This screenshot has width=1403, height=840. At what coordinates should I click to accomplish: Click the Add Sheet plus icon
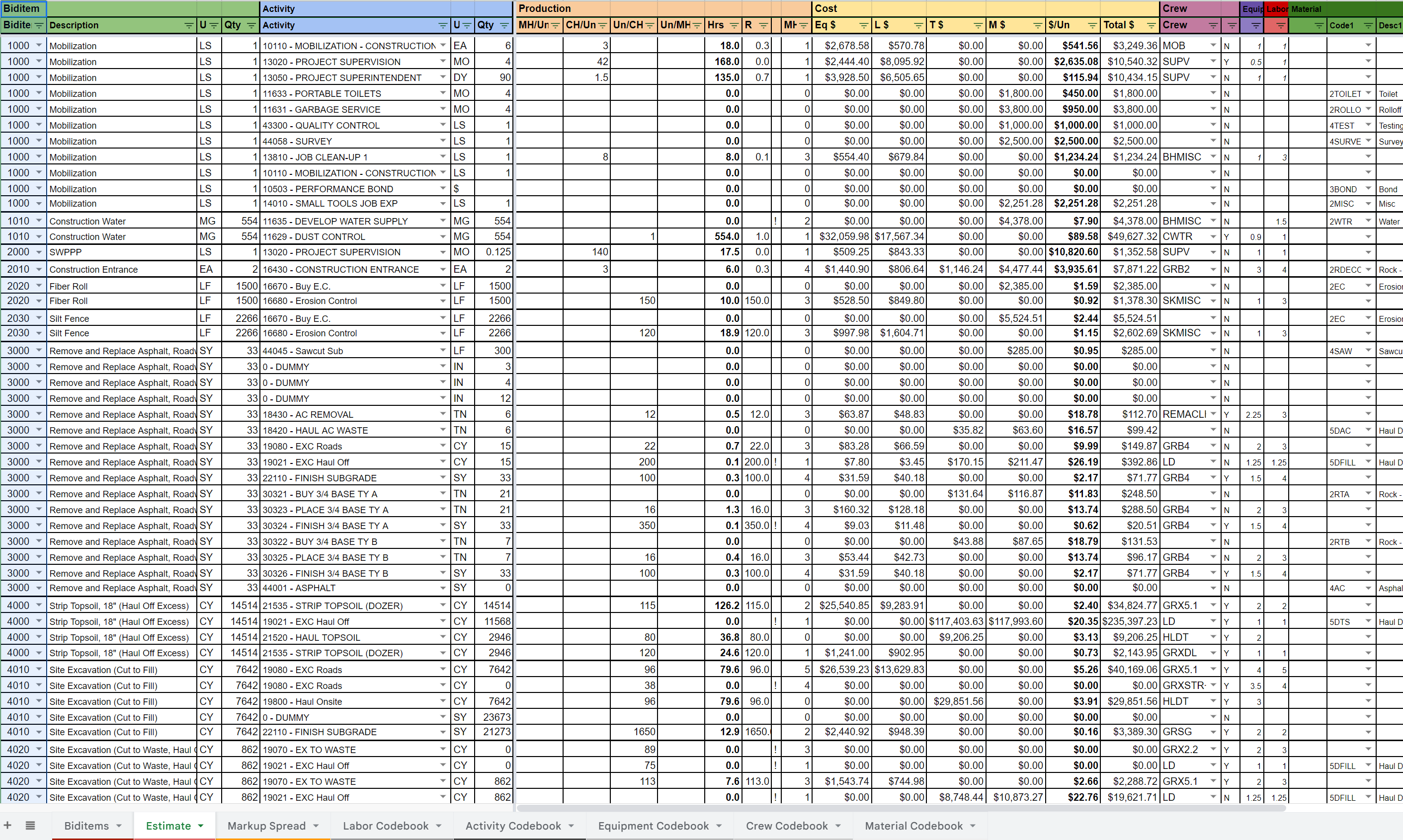click(8, 825)
